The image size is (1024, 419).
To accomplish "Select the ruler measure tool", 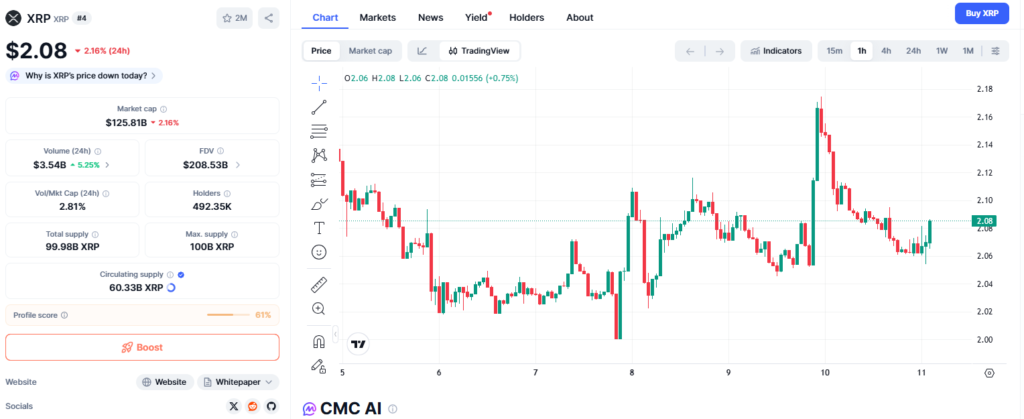I will [319, 284].
